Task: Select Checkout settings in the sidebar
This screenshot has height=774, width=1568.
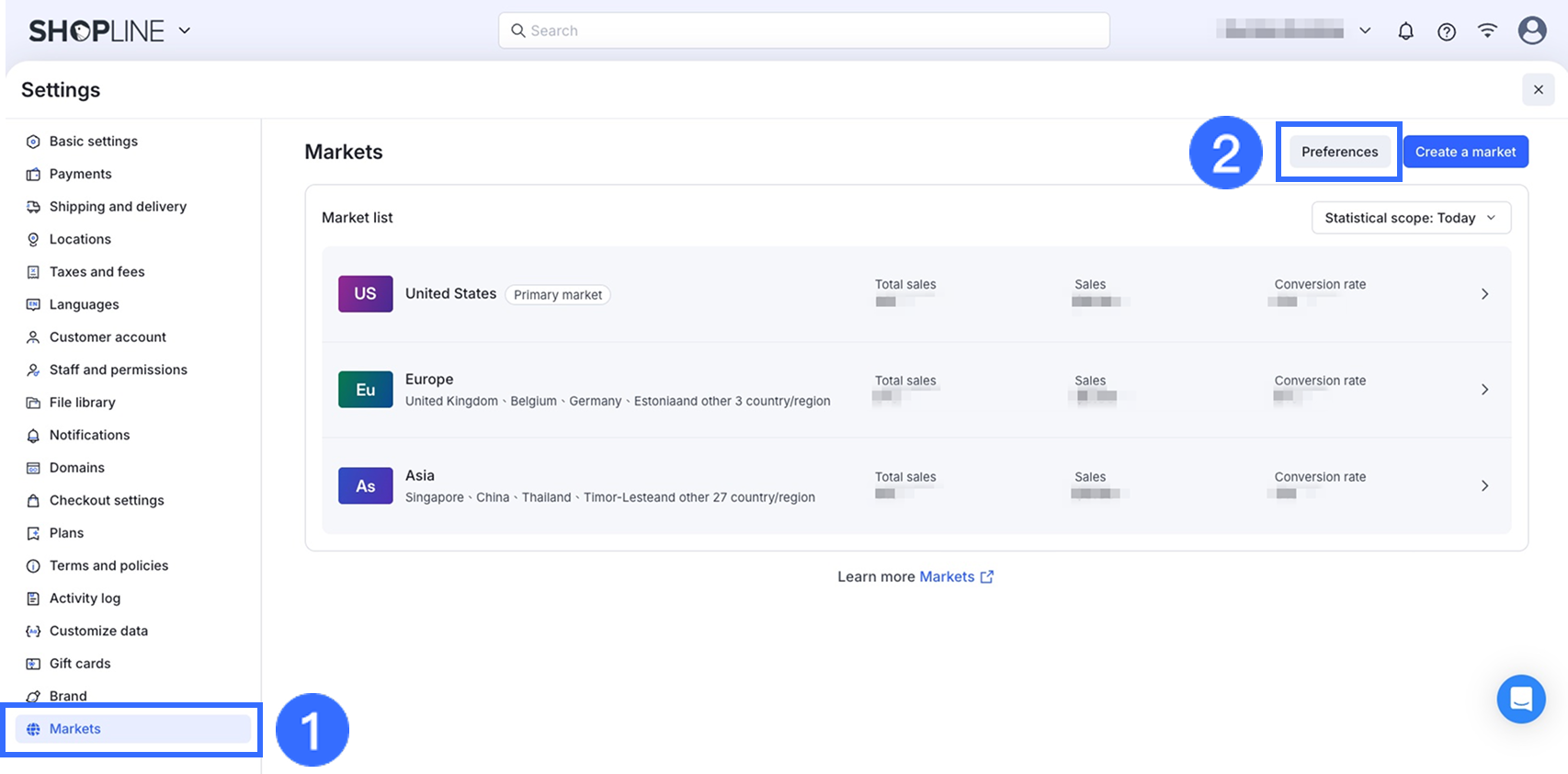Action: (107, 500)
